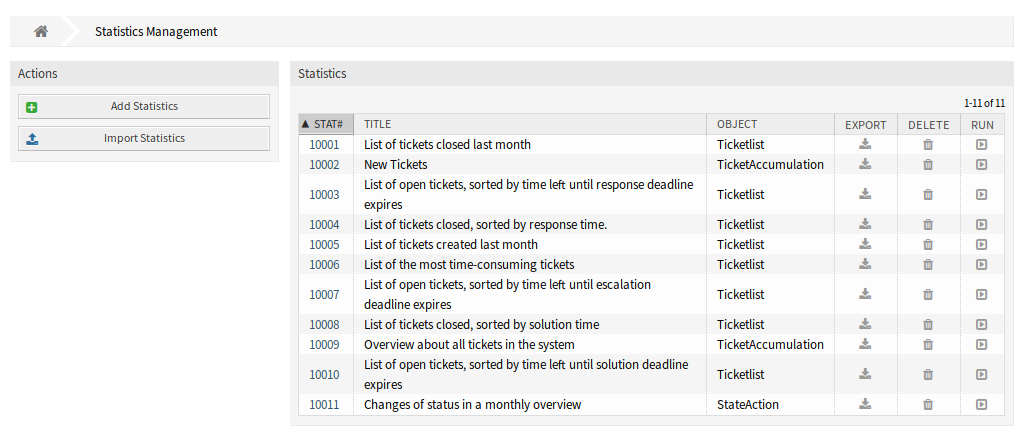Screen dimensions: 1025x447
Task: Run tickets created last month statistic
Action: (981, 244)
